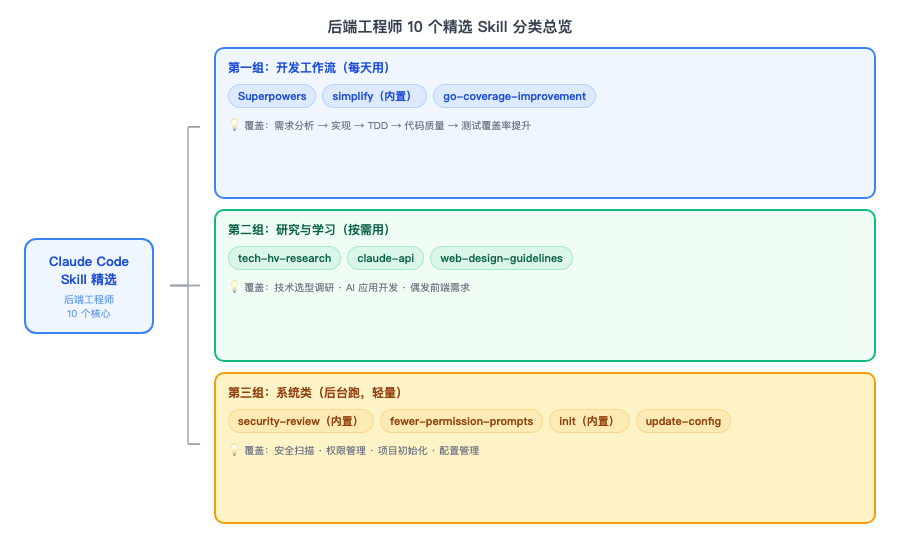Viewport: 900px width, 540px height.
Task: Select the fewer-permission-prompts pill
Action: 461,421
